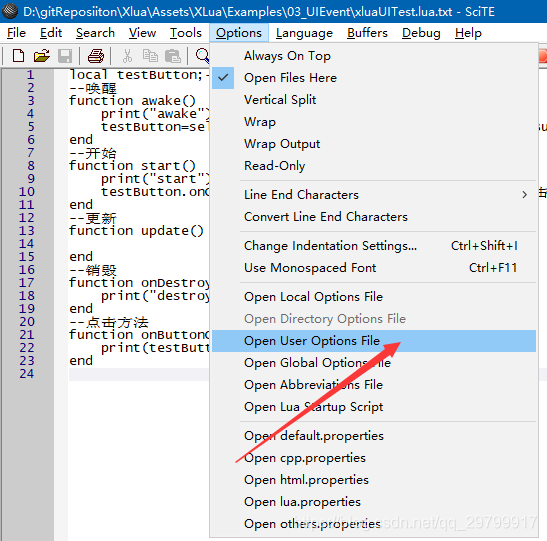
Task: Click the Save floppy disk icon
Action: (65, 56)
